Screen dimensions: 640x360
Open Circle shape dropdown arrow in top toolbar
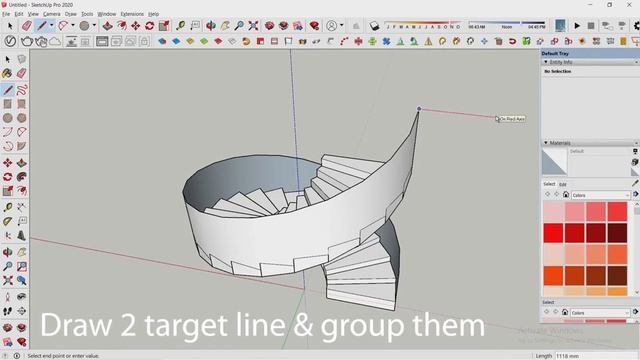[x=94, y=26]
